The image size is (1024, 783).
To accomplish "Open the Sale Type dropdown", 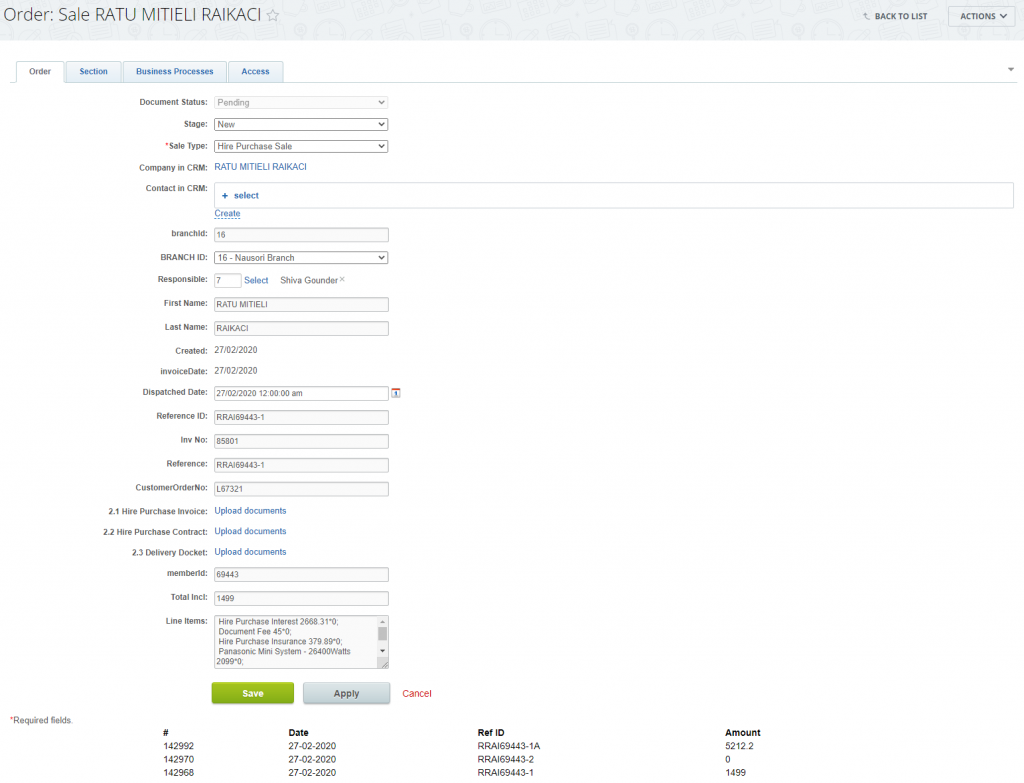I will click(x=300, y=146).
